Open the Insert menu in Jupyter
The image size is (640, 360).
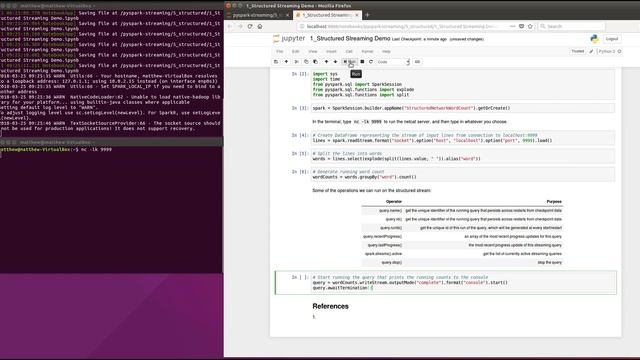(331, 51)
